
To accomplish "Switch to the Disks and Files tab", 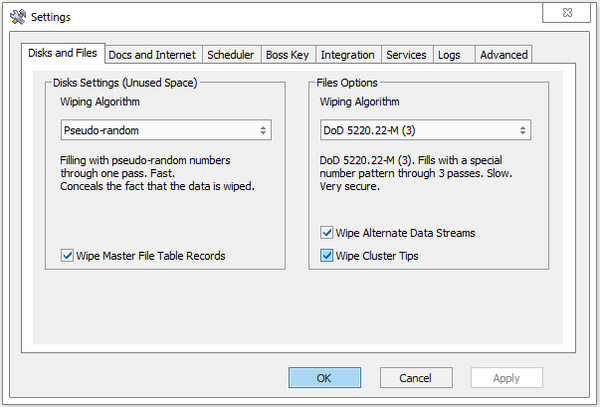I will point(63,53).
